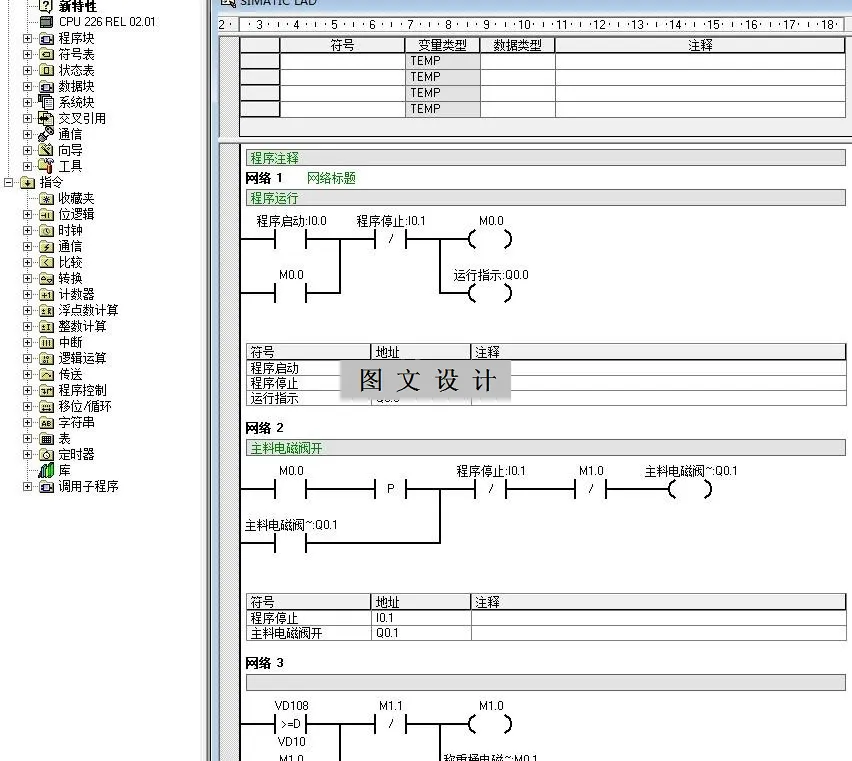Screen dimensions: 852x761
Task: Click the 运行指示:Q0.0 output coil
Action: pos(490,293)
